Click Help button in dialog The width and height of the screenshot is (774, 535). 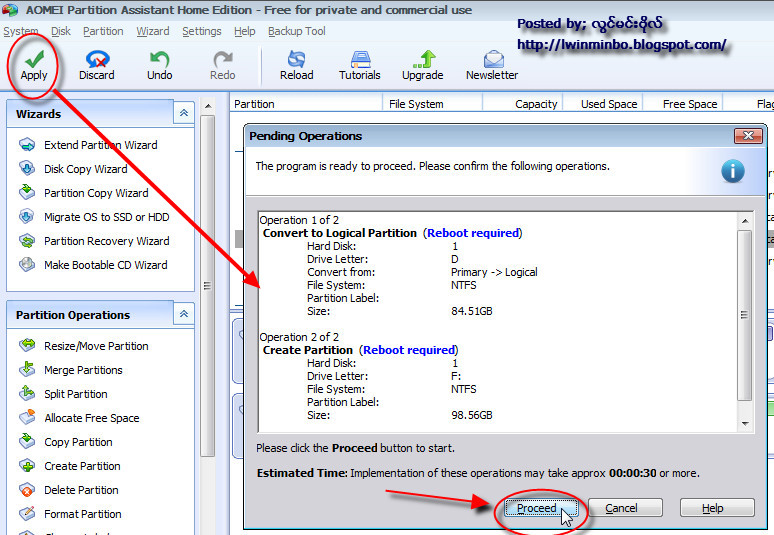[717, 508]
